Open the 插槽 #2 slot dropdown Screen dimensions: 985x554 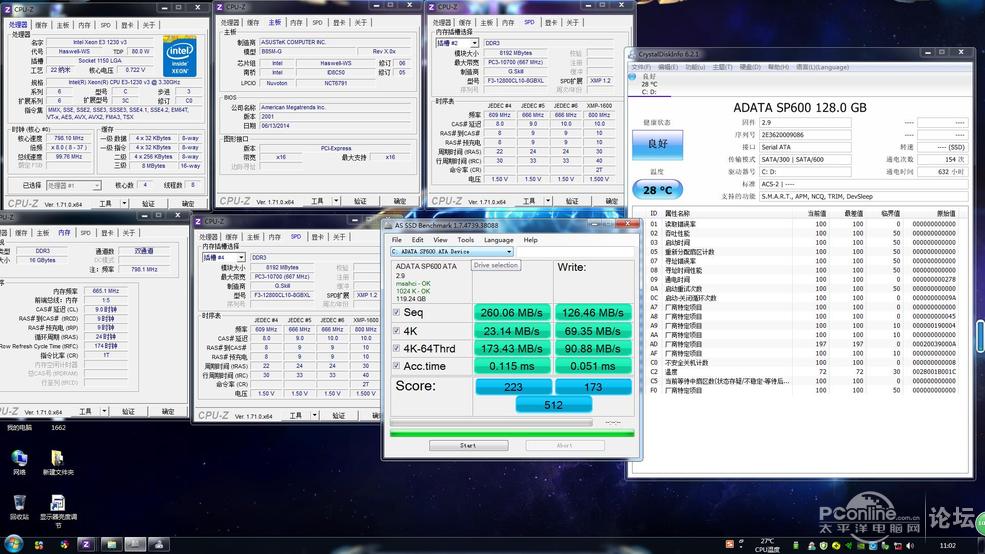coord(457,43)
